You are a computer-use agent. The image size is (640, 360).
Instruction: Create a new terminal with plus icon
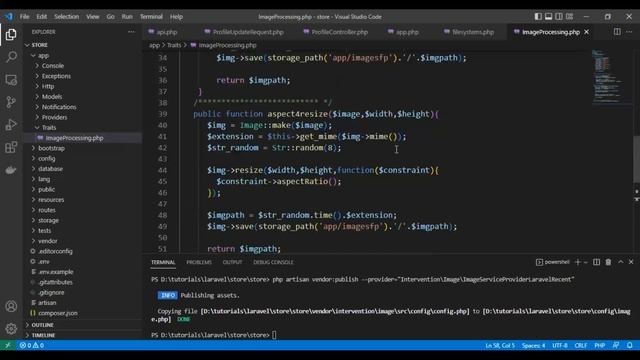pyautogui.click(x=578, y=262)
